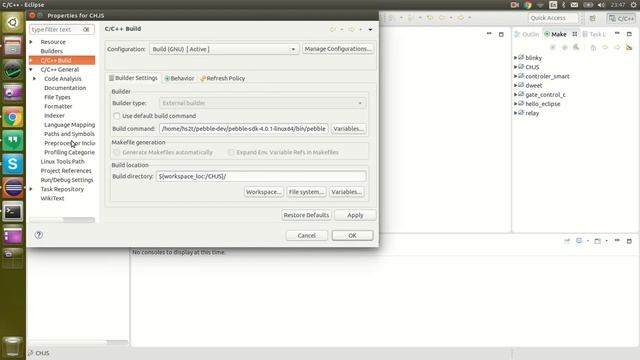Confirm the dialog with OK

352,236
